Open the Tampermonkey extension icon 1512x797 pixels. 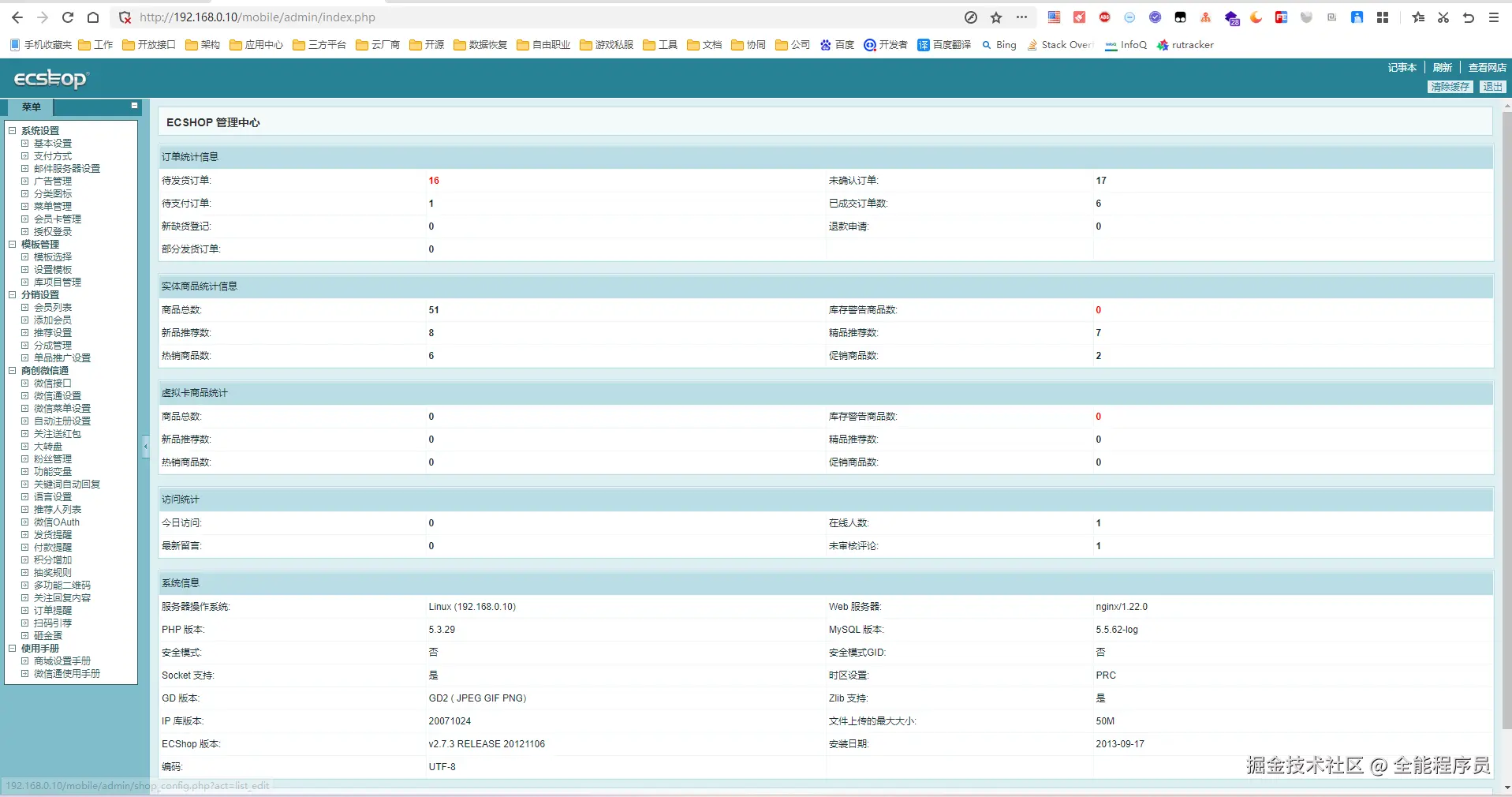point(1181,17)
